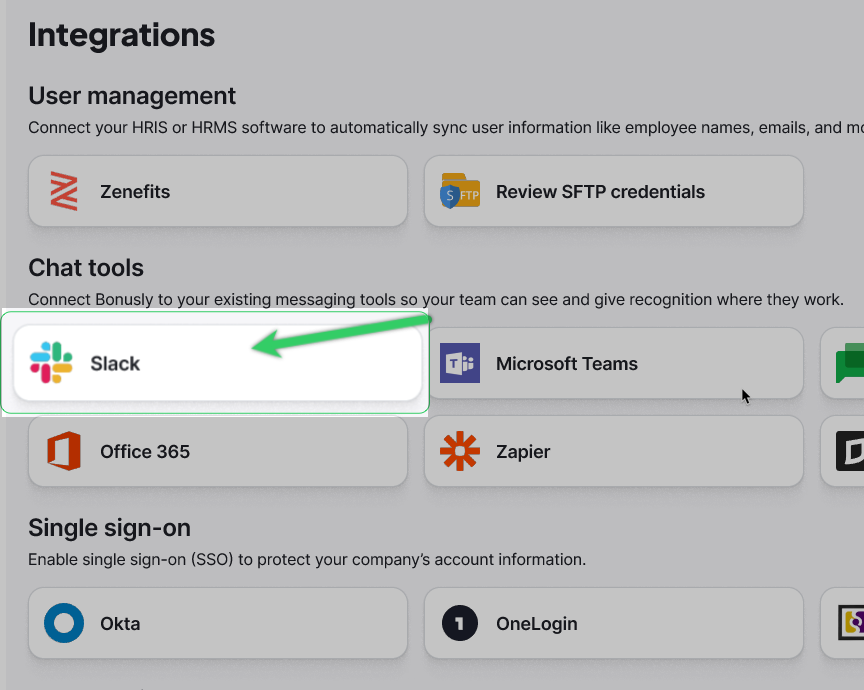Click the 'Connect your HRIS or HRMS' description
This screenshot has height=690, width=864.
tap(446, 128)
